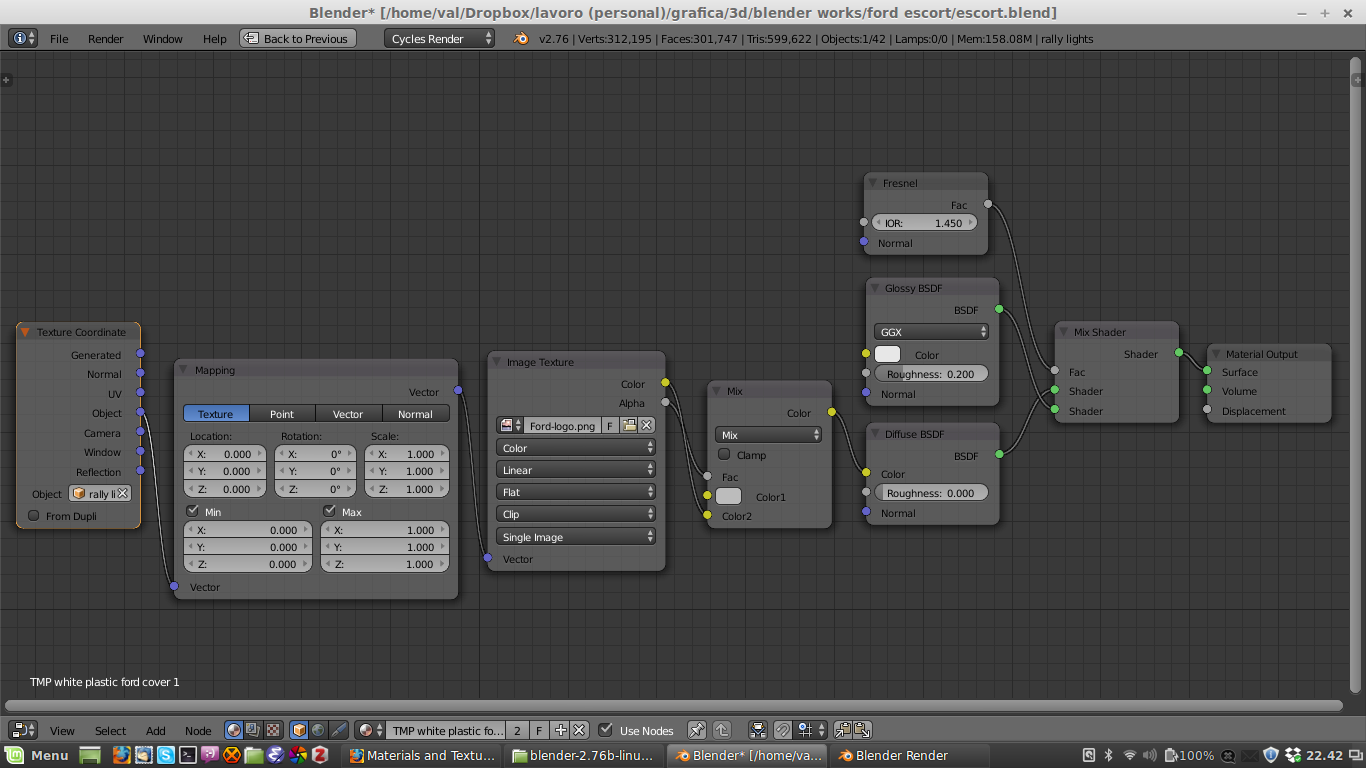Select the Normal mapping type button
Image resolution: width=1366 pixels, height=768 pixels.
(x=415, y=414)
